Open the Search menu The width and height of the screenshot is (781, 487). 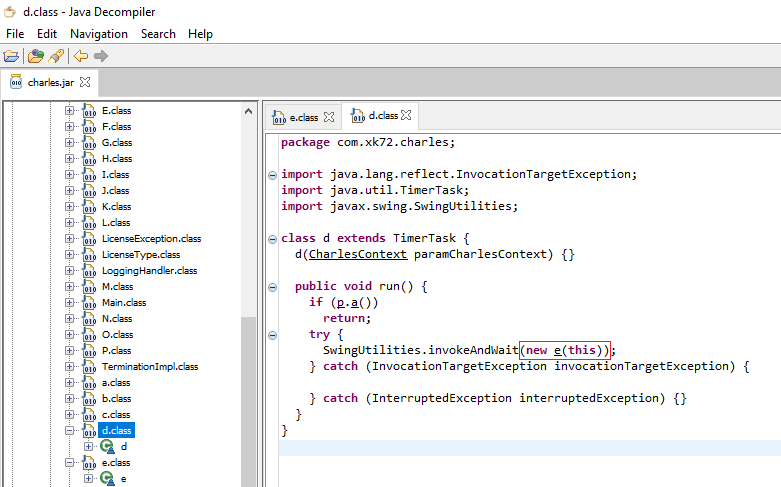[x=158, y=34]
